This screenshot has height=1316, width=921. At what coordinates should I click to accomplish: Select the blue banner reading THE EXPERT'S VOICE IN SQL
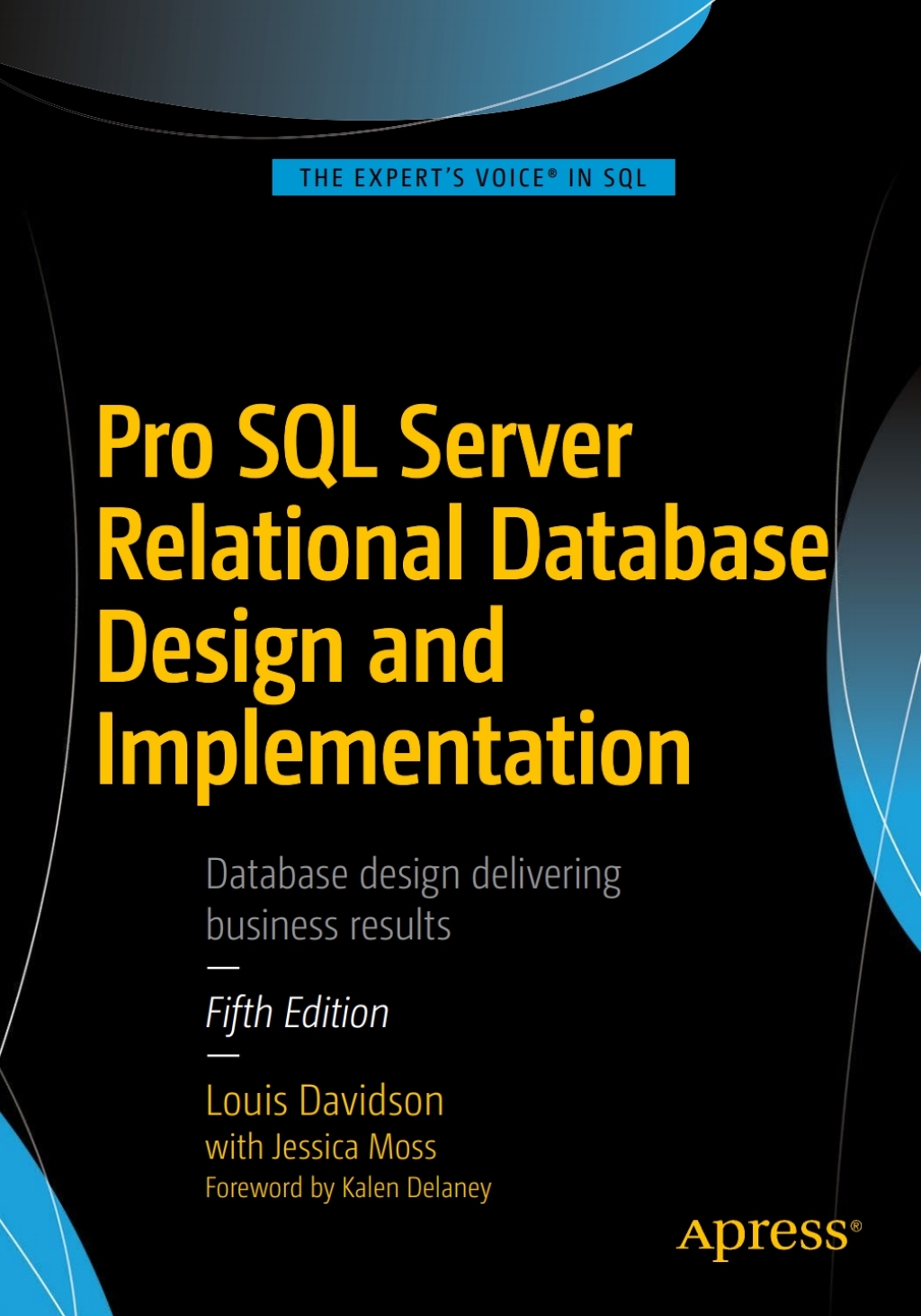pyautogui.click(x=472, y=178)
